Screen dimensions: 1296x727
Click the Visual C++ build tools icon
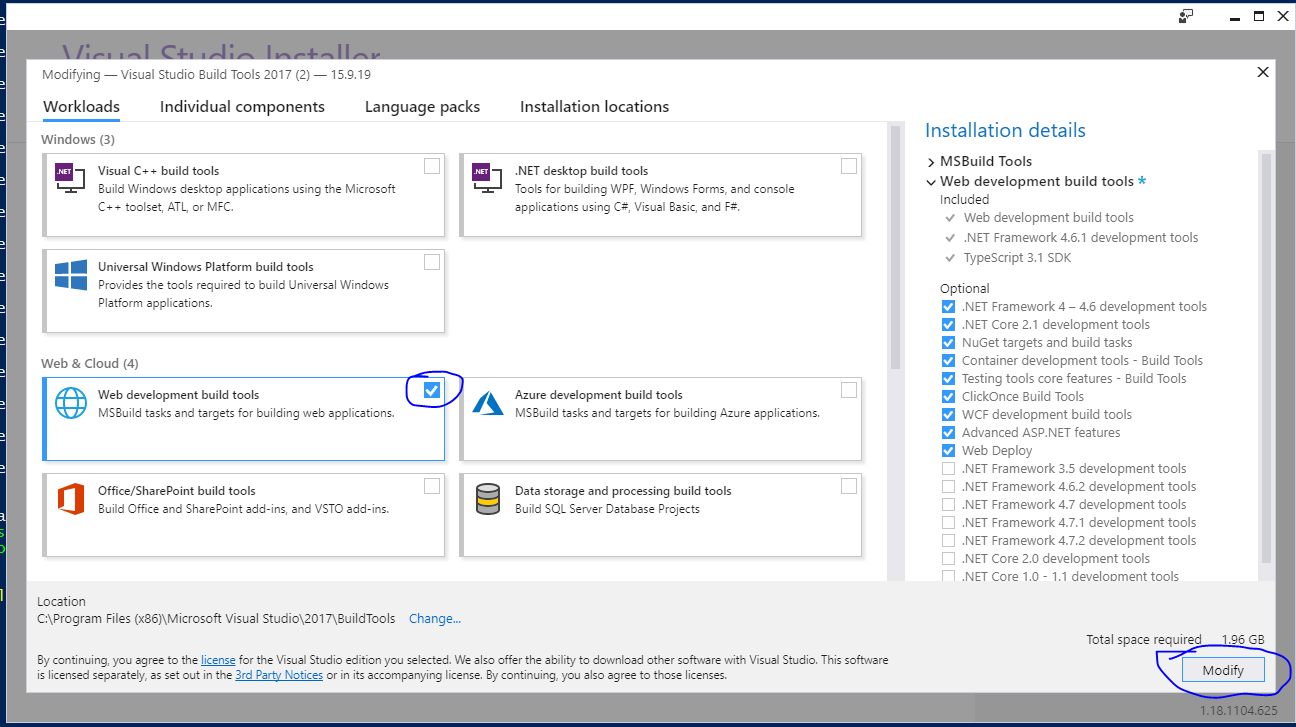70,178
